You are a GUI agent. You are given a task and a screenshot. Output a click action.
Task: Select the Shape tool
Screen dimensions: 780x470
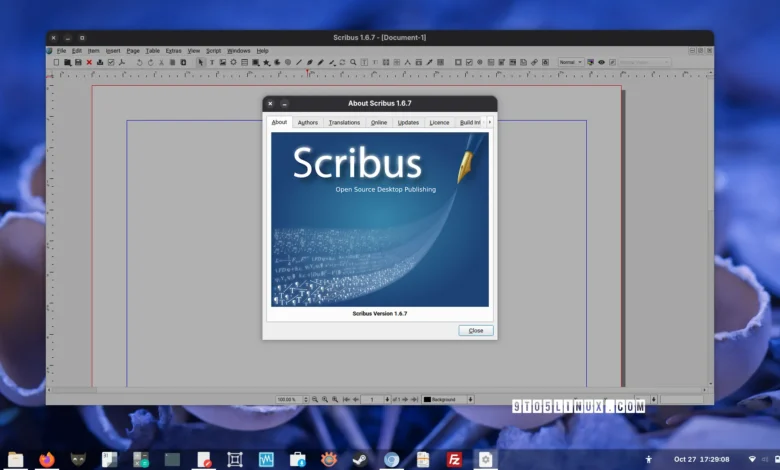[x=256, y=62]
